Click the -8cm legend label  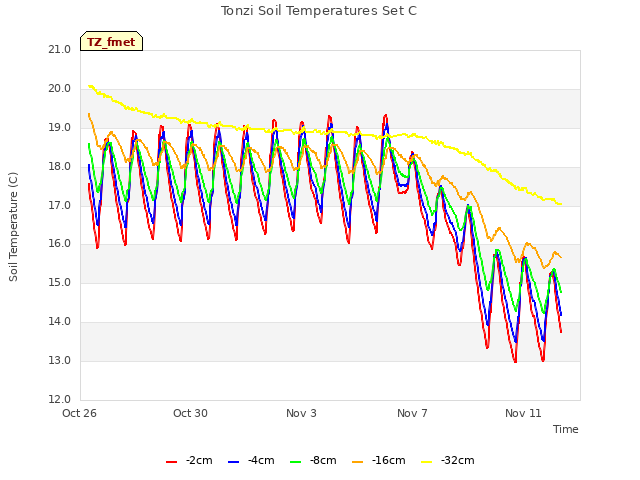point(323,460)
